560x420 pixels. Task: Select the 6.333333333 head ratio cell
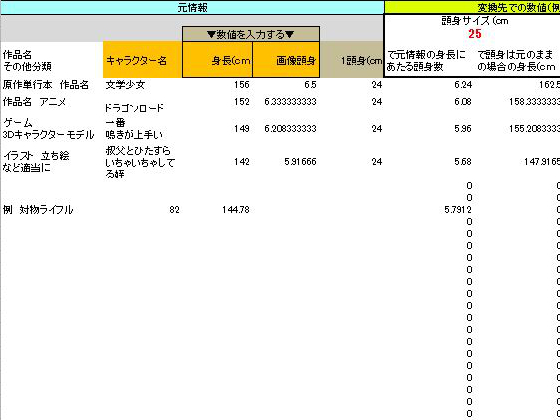[x=286, y=102]
